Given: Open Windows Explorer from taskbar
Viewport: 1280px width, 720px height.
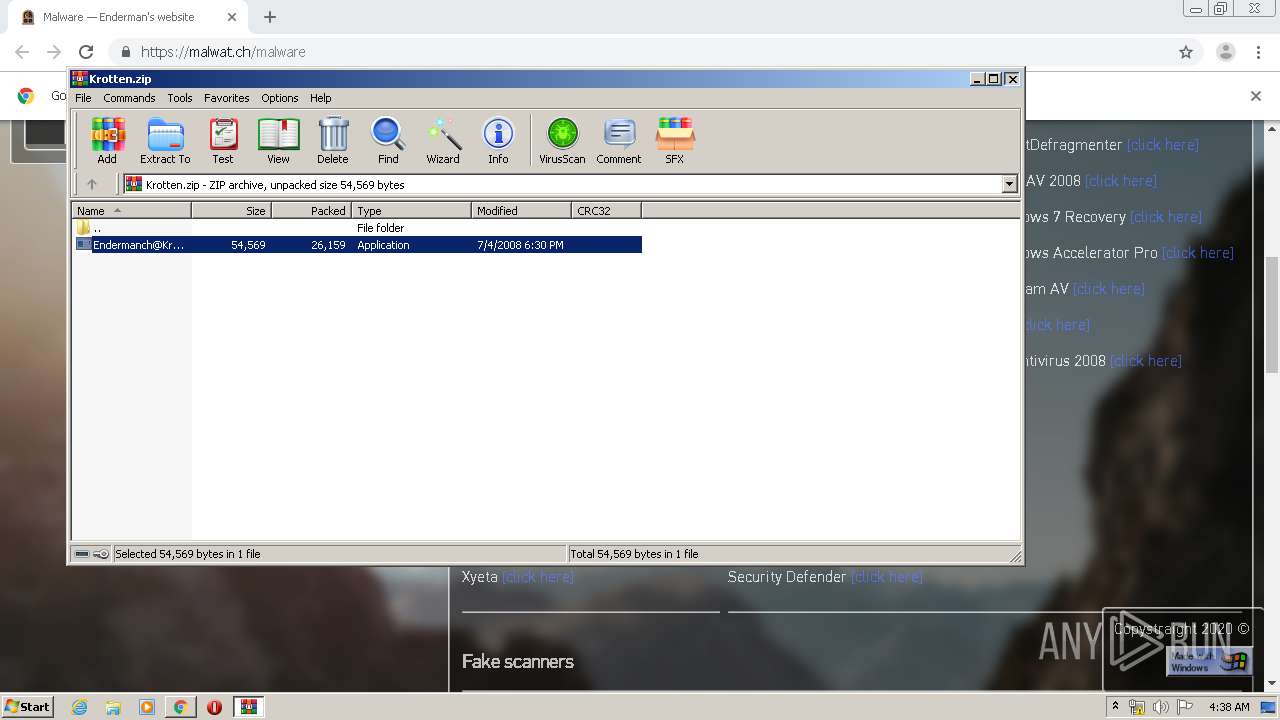Looking at the screenshot, I should [x=113, y=707].
